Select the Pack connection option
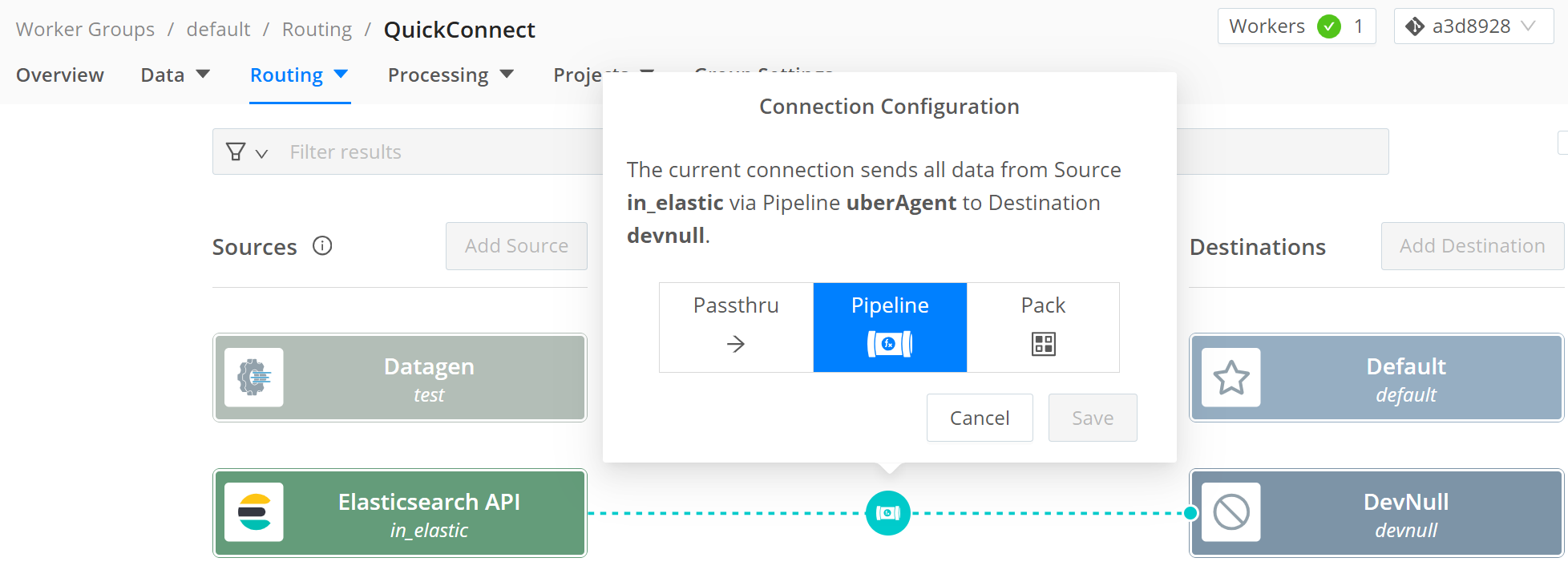 tap(1043, 327)
